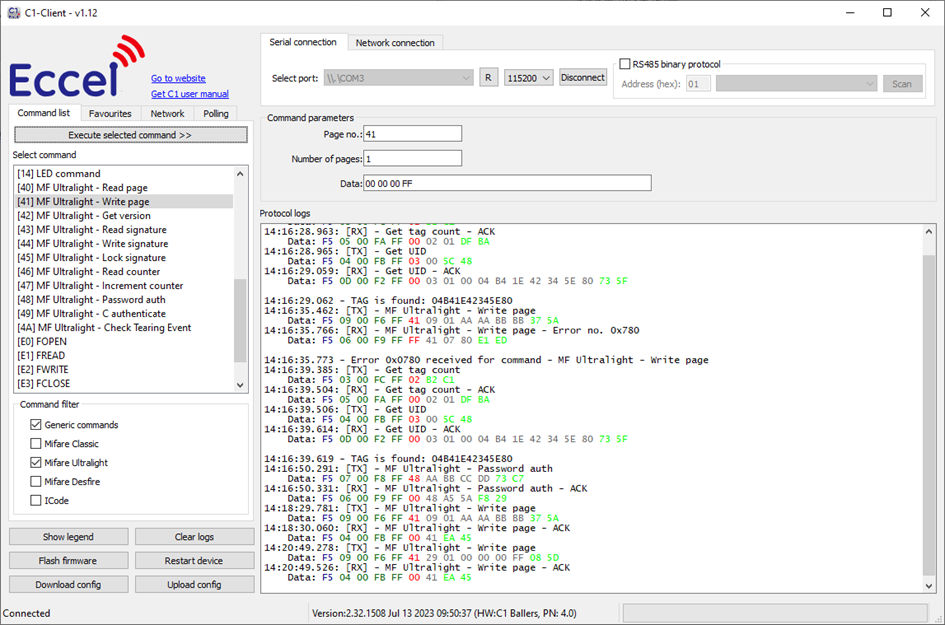This screenshot has width=945, height=625.
Task: Check the ICode command filter
Action: [x=36, y=501]
